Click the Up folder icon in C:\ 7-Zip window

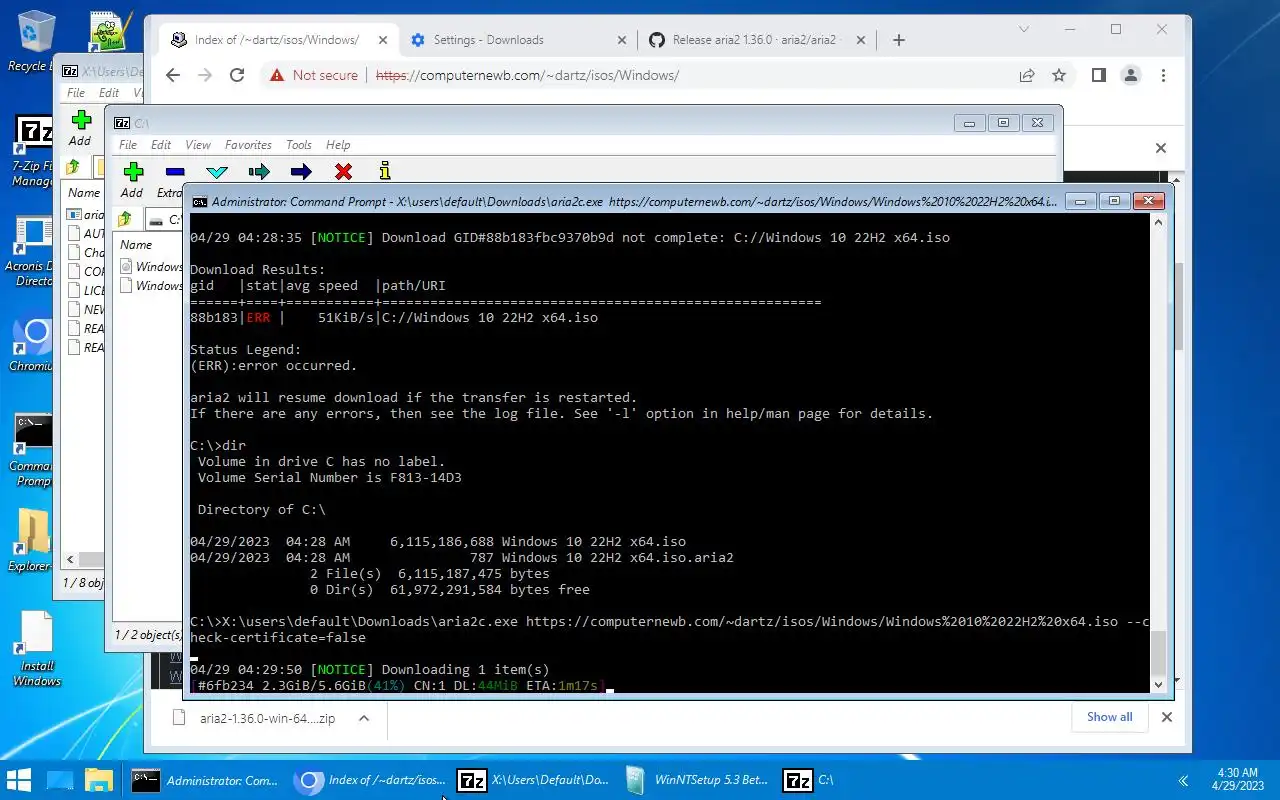(x=124, y=219)
